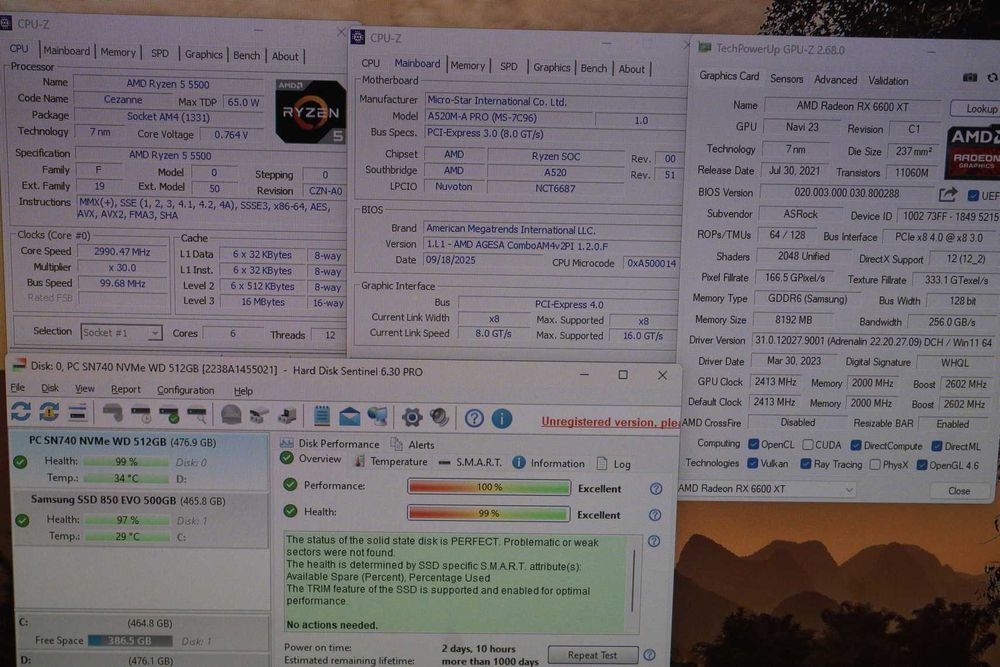Select Memory tab in left CPU-Z window

(118, 52)
